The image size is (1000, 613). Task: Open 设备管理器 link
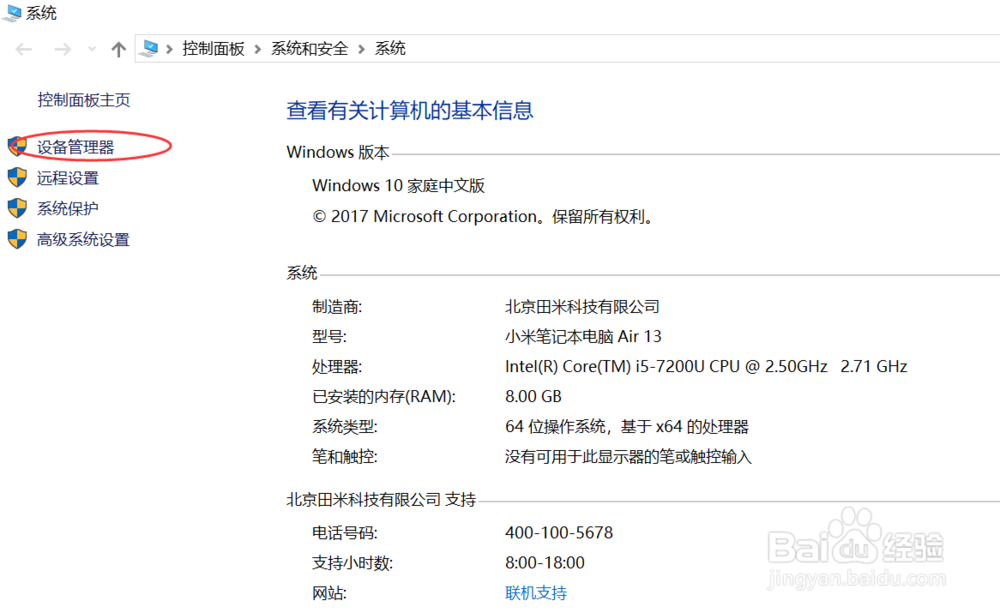click(x=75, y=147)
